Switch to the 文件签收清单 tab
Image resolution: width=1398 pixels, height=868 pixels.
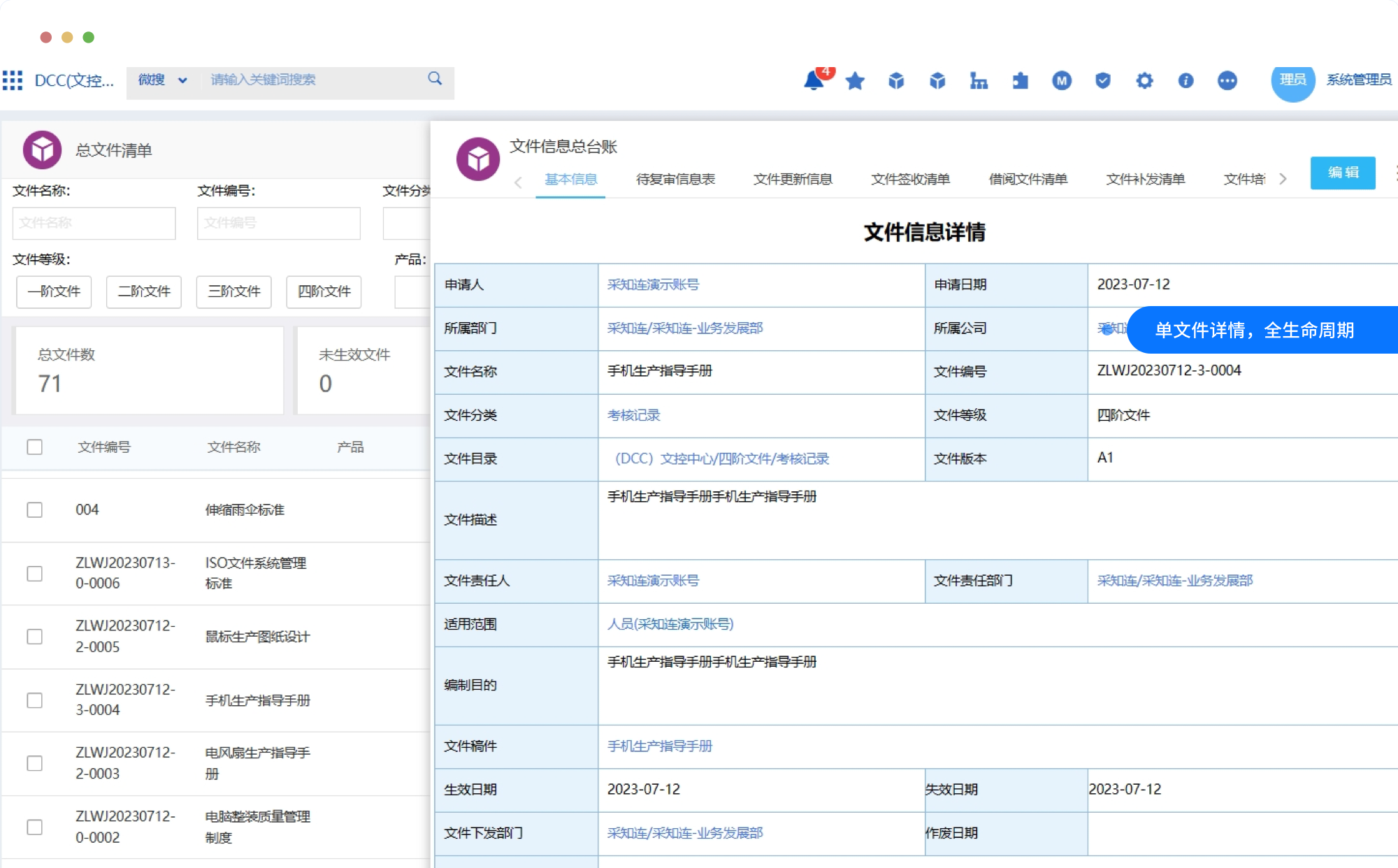click(x=910, y=180)
